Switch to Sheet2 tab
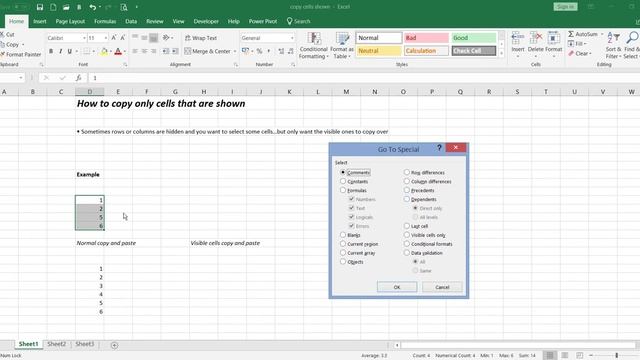Image resolution: width=640 pixels, height=360 pixels. tap(56, 344)
